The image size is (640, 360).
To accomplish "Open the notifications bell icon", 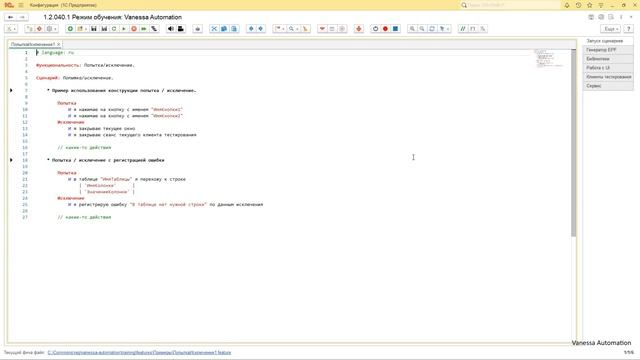I will click(567, 5).
